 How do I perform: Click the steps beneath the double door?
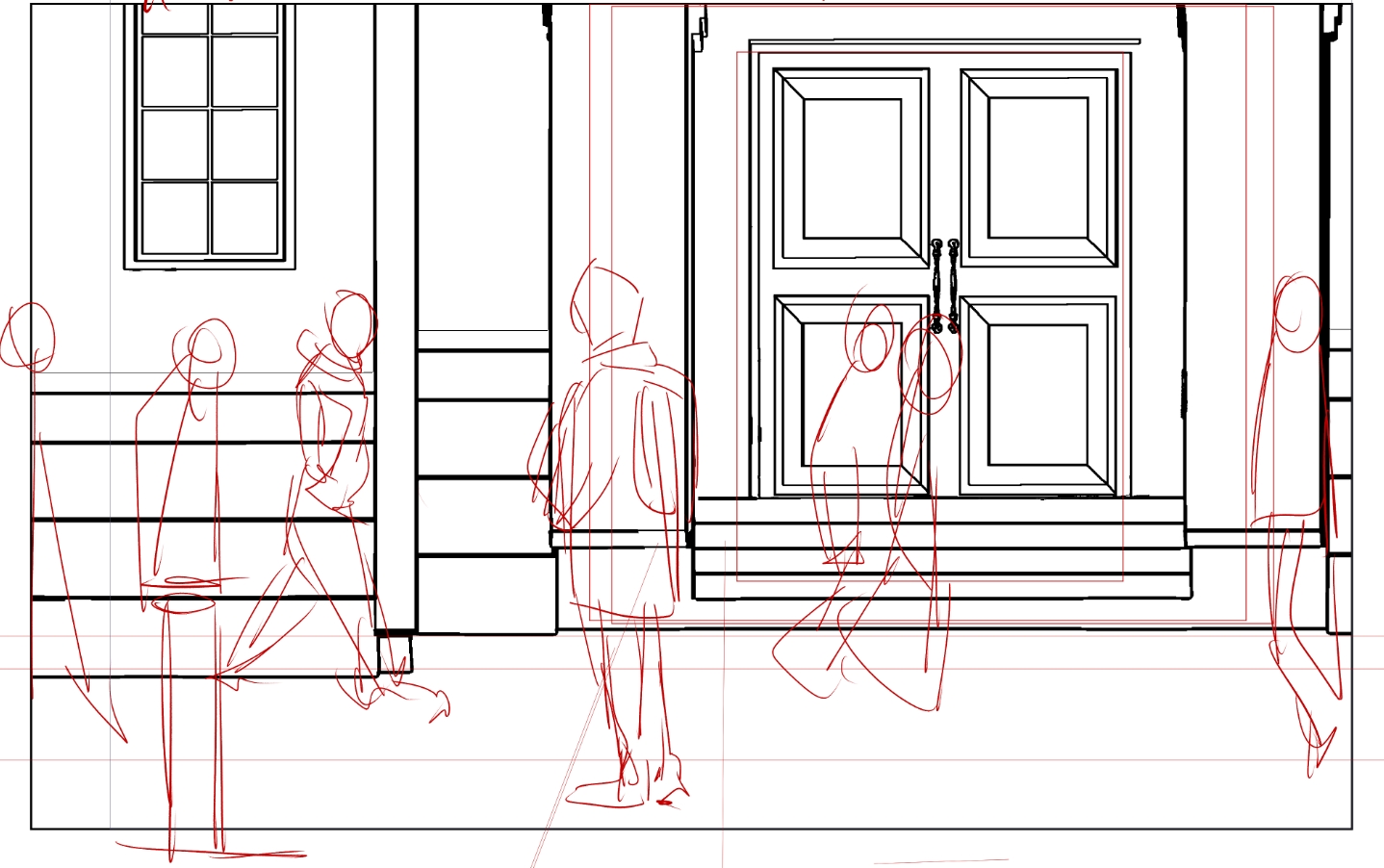coord(938,549)
